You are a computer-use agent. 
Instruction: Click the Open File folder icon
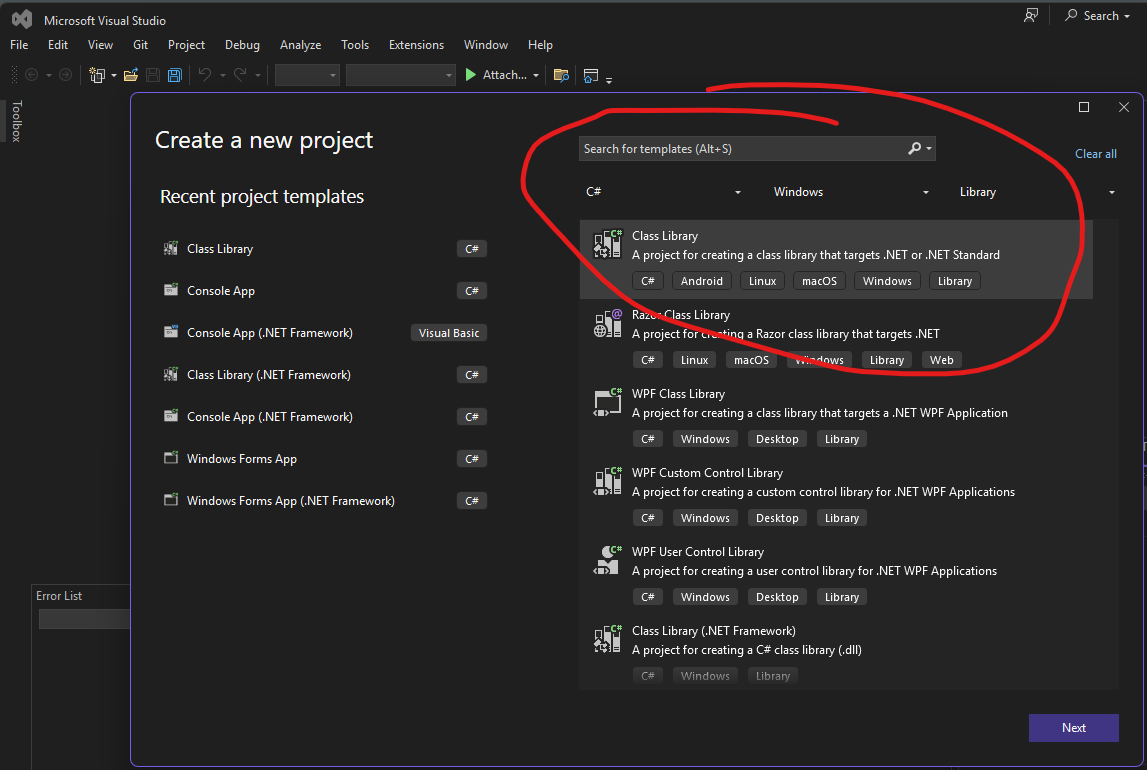pos(130,75)
